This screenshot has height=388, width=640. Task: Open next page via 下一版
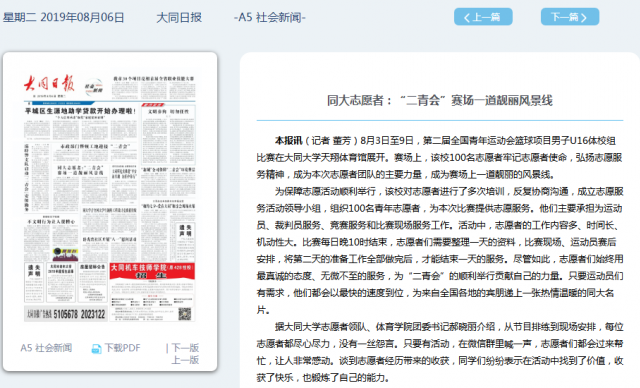click(185, 348)
